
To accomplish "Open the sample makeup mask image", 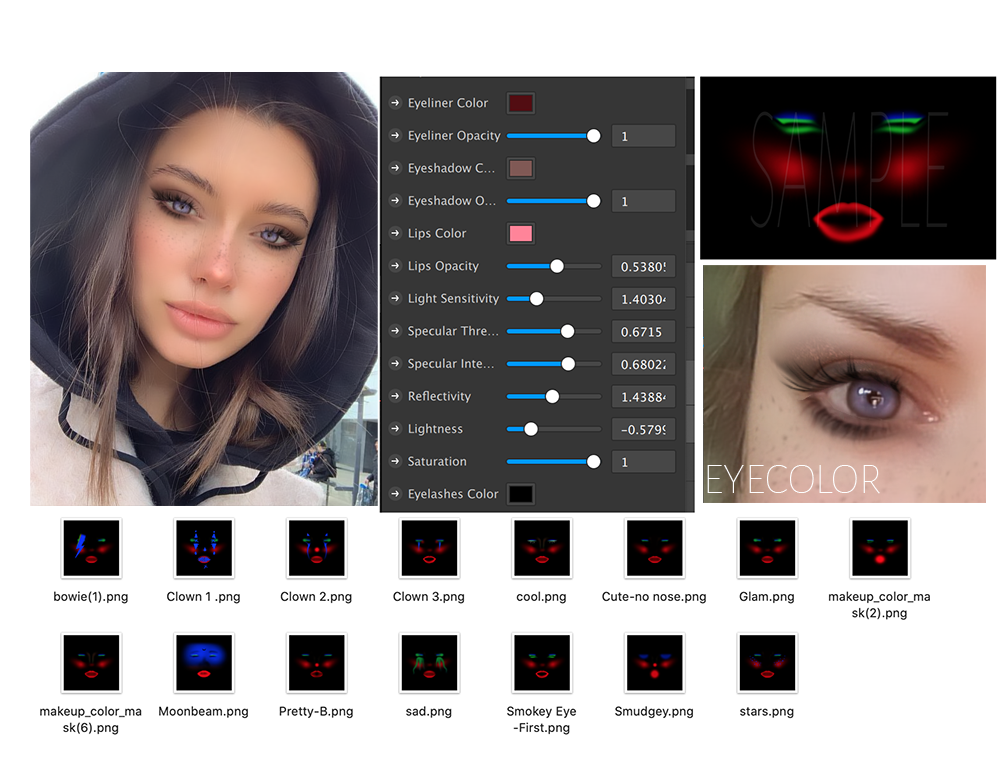I will point(848,168).
